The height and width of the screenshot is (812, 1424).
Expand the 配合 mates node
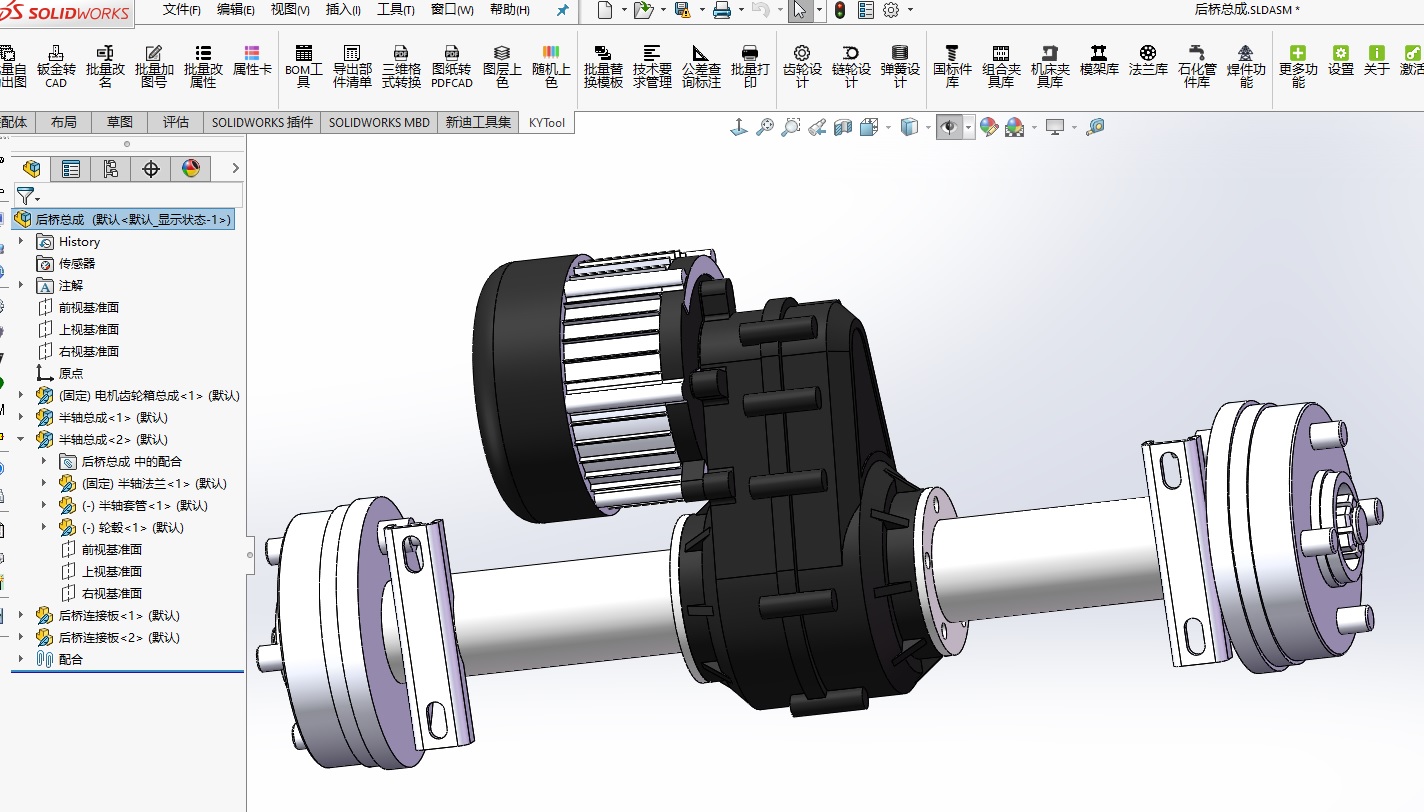pos(21,659)
